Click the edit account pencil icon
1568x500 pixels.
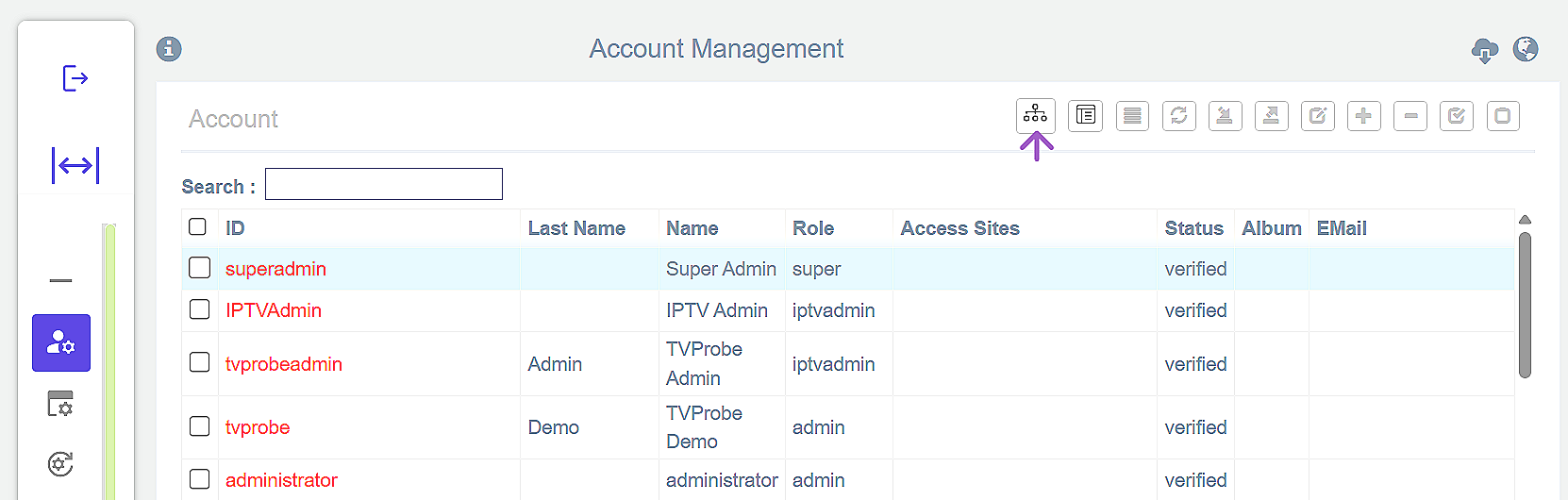[1317, 116]
